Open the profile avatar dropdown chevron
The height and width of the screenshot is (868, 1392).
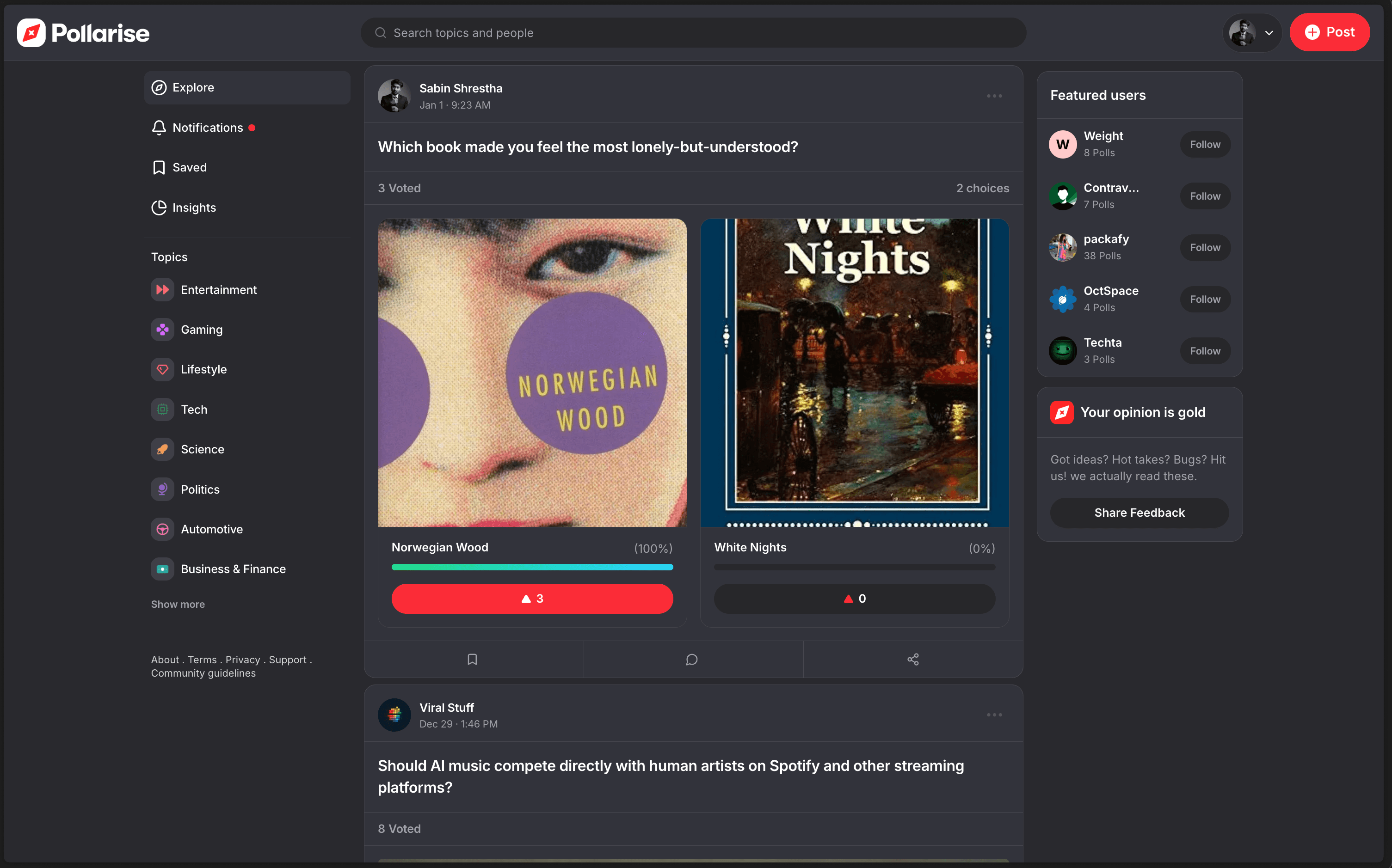(x=1269, y=33)
